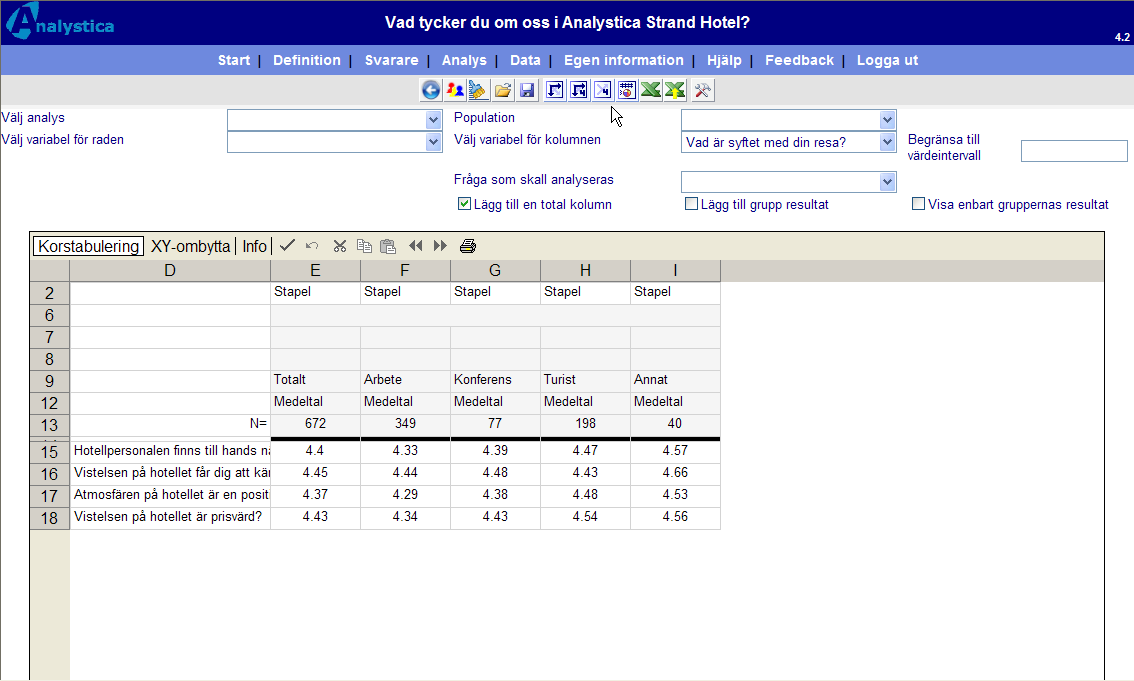This screenshot has height=681, width=1134.
Task: Open the respondents group people icon
Action: 455,90
